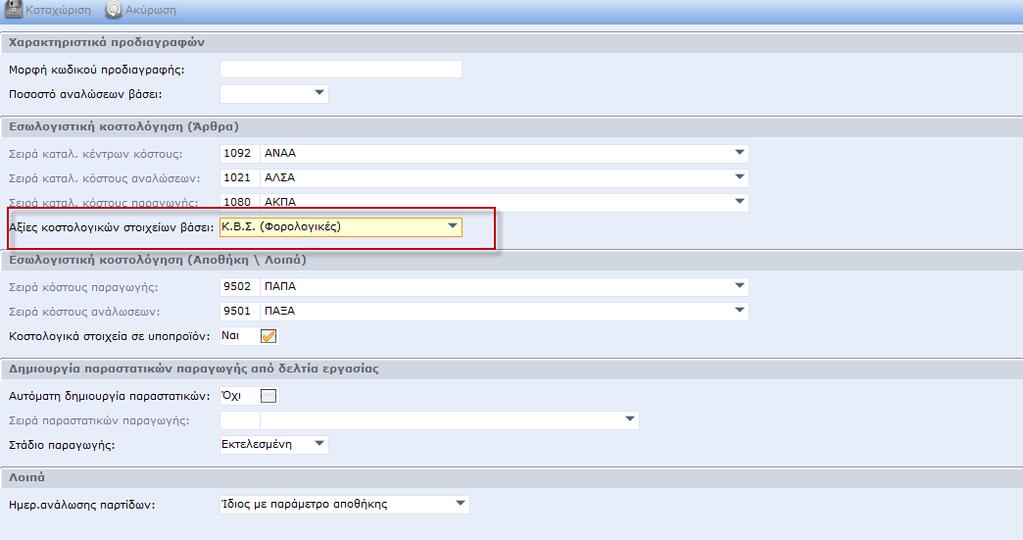Click the ΑΛΣΑ series value

pos(279,177)
